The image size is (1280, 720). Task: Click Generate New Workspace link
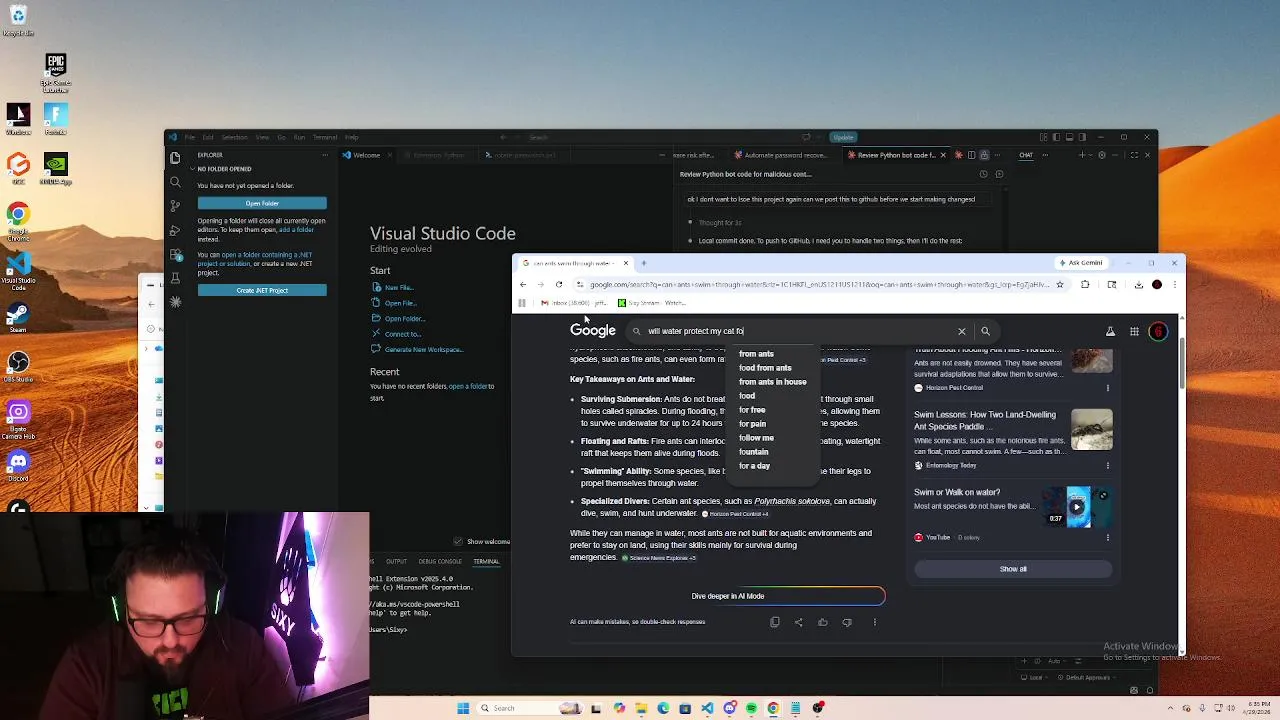423,349
